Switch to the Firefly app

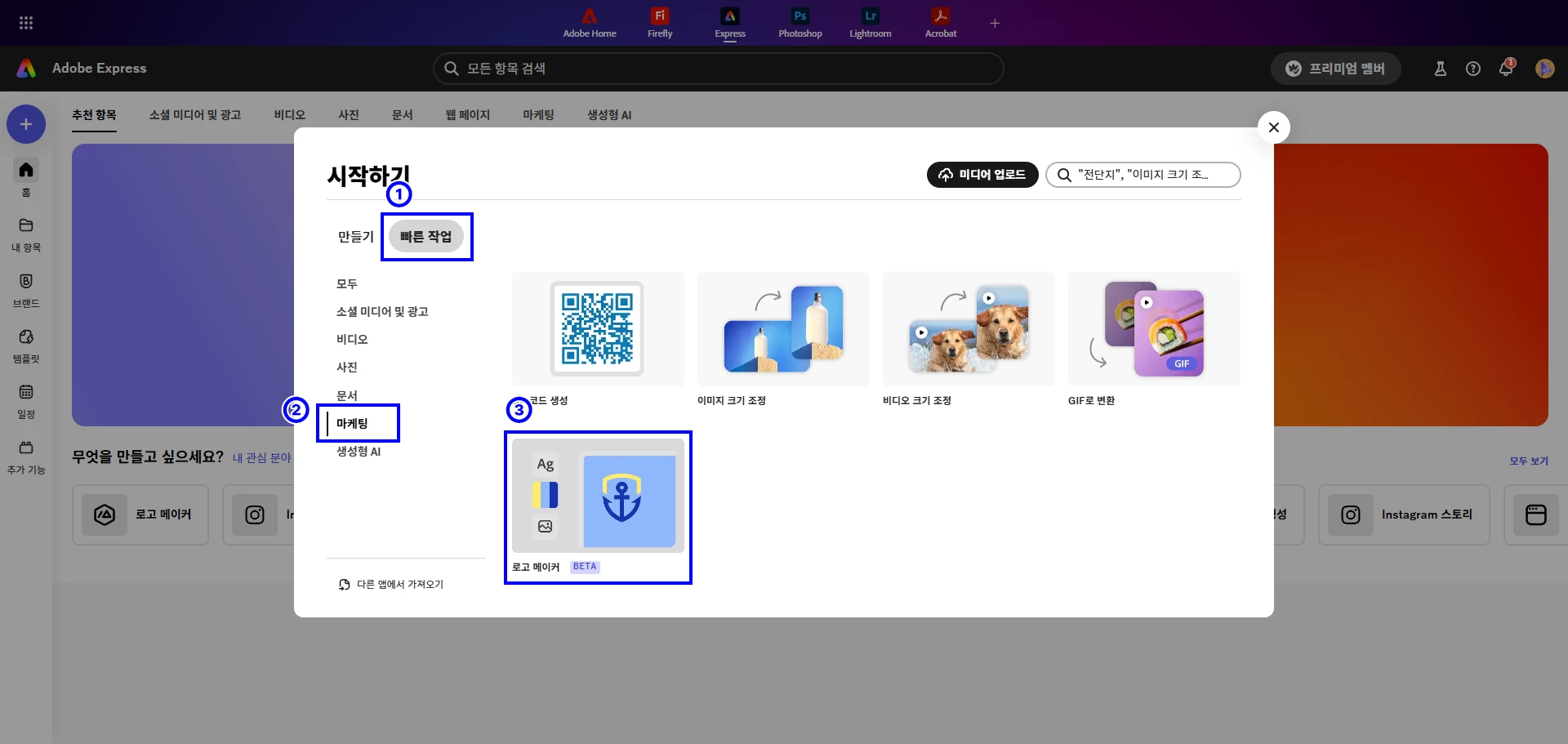(x=660, y=23)
